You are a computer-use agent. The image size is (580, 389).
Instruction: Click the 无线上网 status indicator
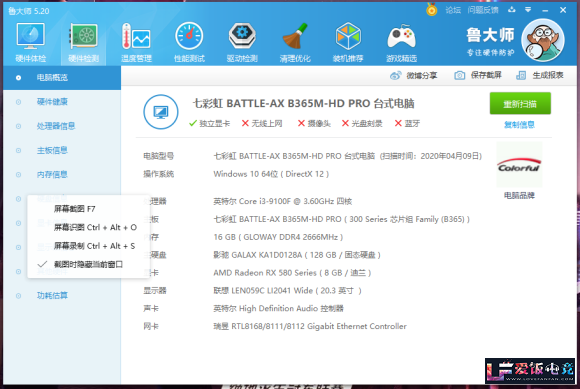262,124
